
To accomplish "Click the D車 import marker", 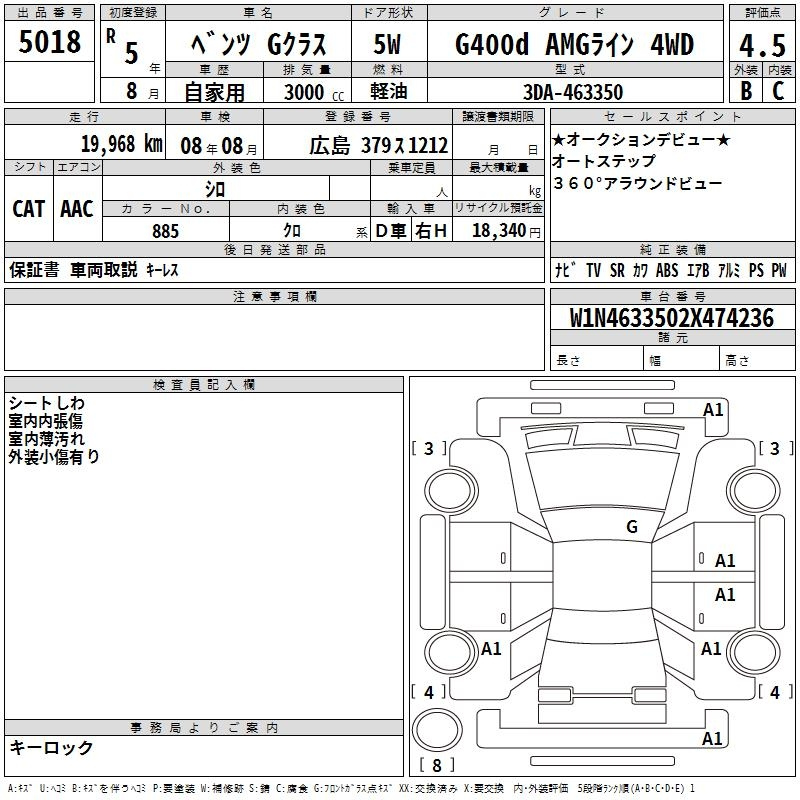I will 390,231.
